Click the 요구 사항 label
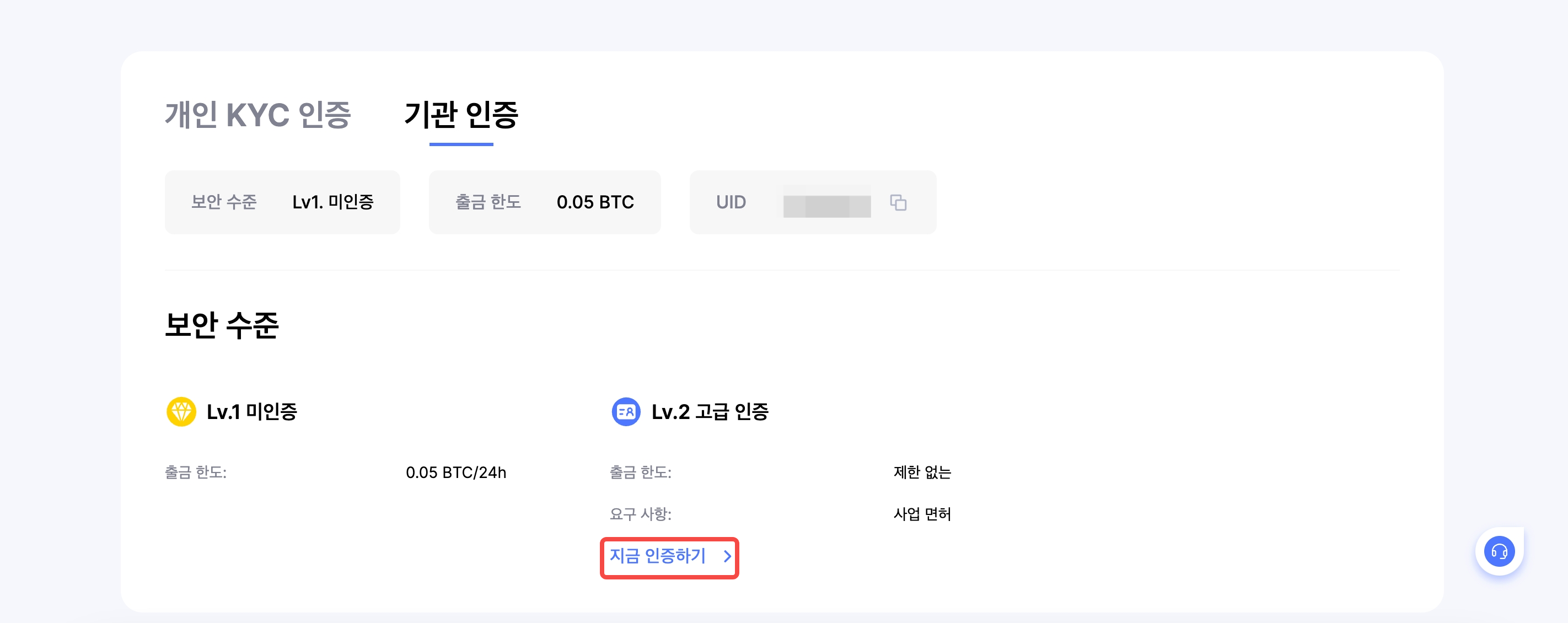This screenshot has width=1568, height=623. [x=640, y=514]
